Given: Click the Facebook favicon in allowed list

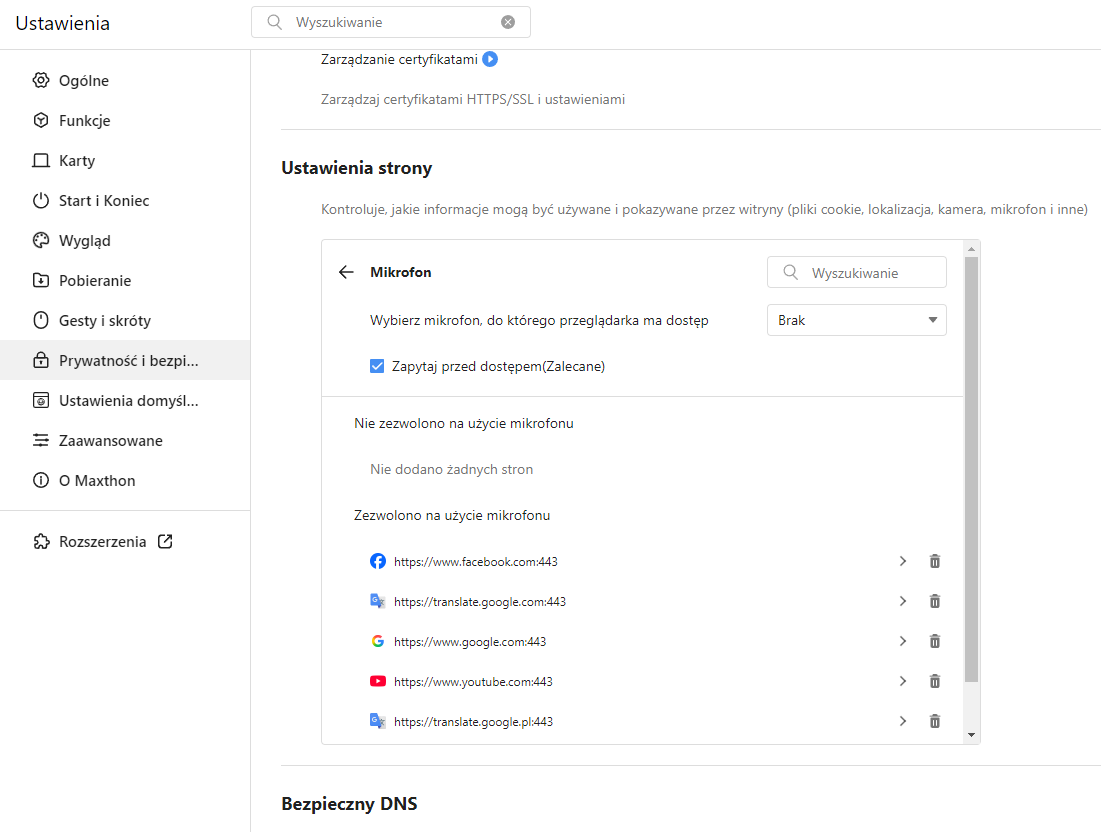Looking at the screenshot, I should 378,561.
